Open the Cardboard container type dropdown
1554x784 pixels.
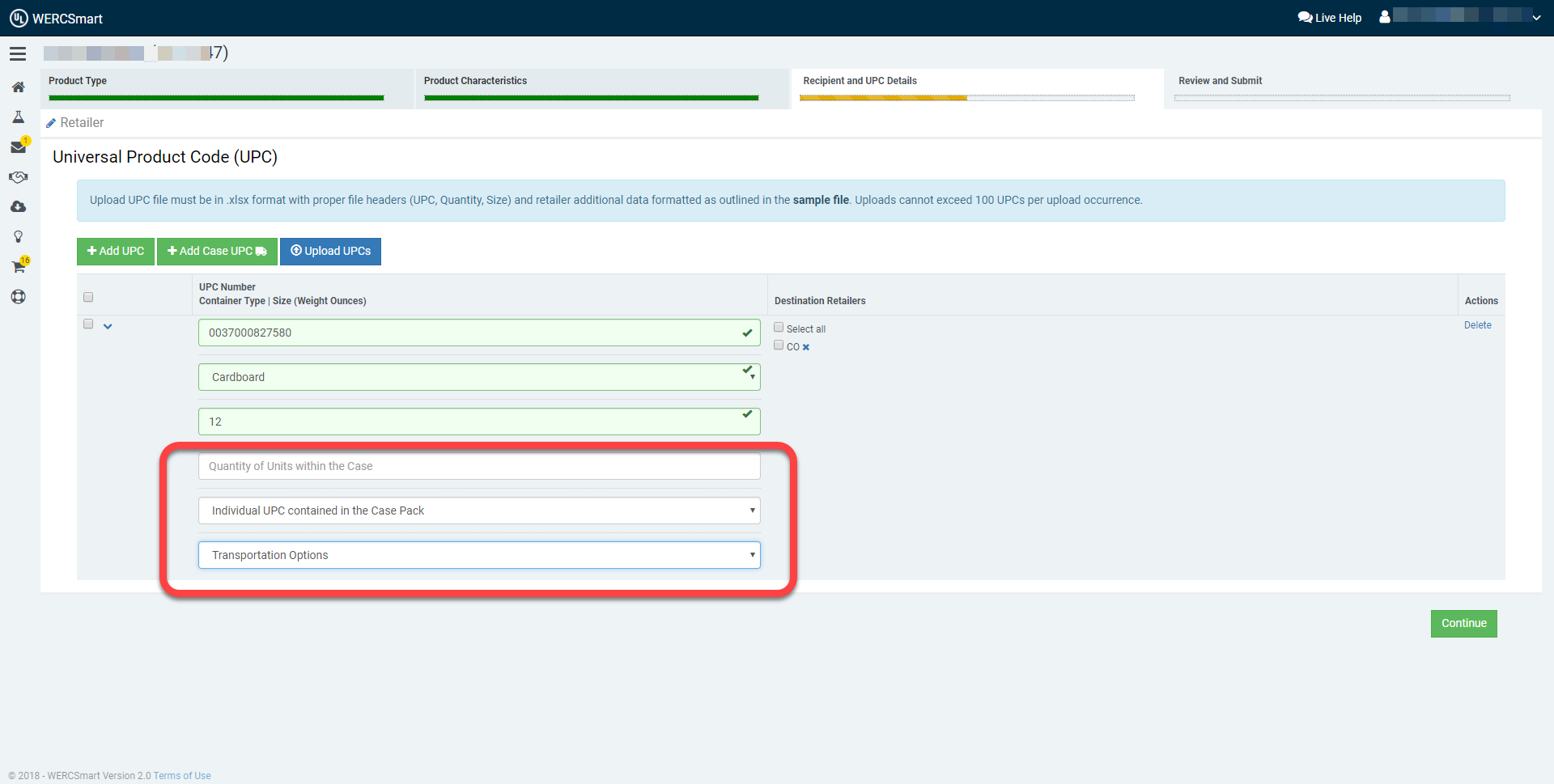click(479, 377)
